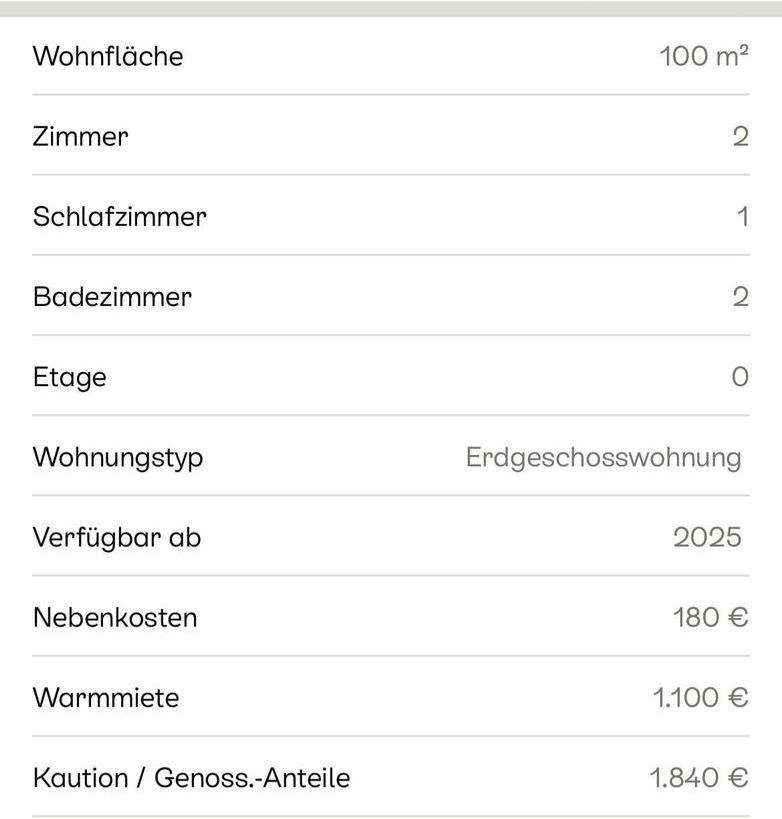Select the Erdgeschosswohnung value
Screen dimensions: 782x819
pyautogui.click(x=603, y=457)
